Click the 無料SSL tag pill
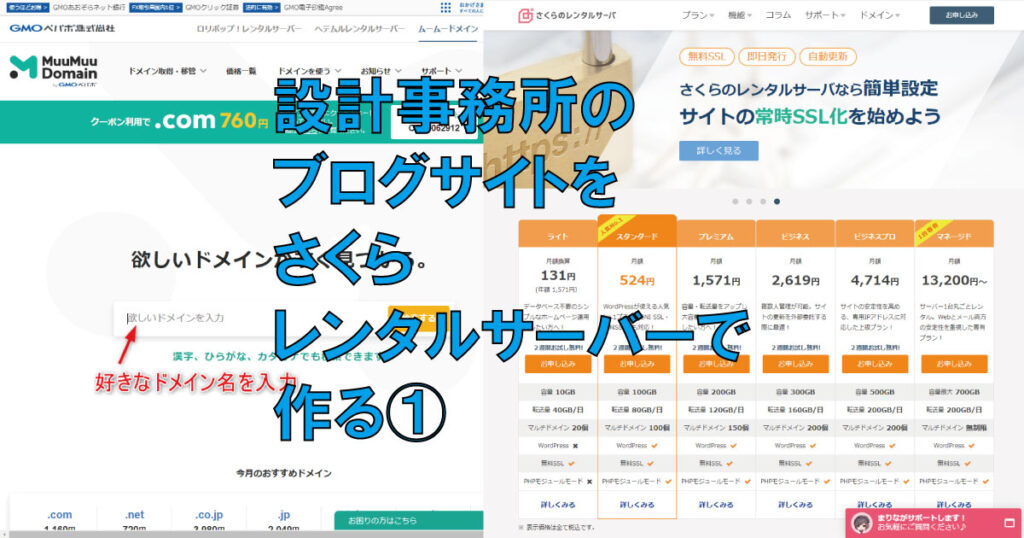This screenshot has width=1024, height=538. point(707,57)
